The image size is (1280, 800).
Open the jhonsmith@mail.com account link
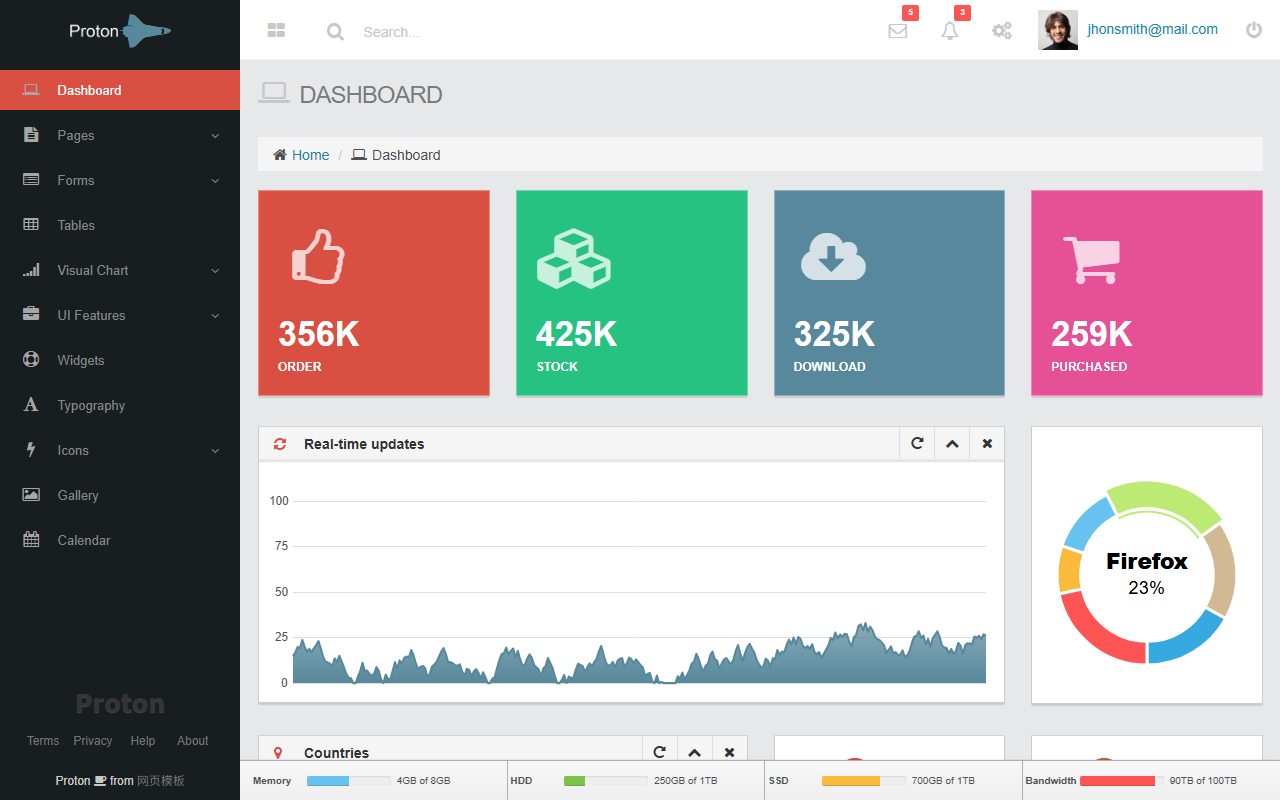(1152, 29)
